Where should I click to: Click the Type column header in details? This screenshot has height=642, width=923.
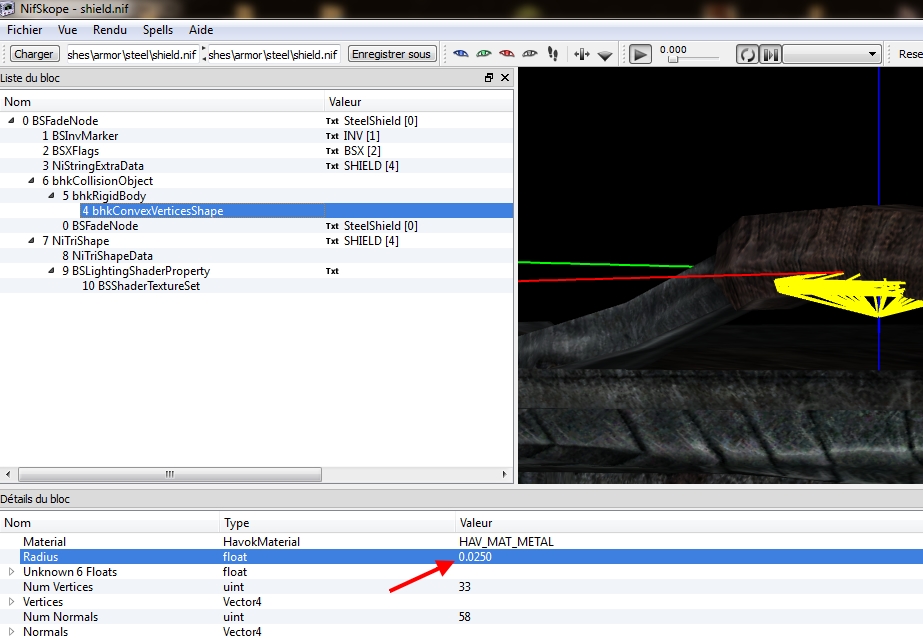tap(337, 523)
